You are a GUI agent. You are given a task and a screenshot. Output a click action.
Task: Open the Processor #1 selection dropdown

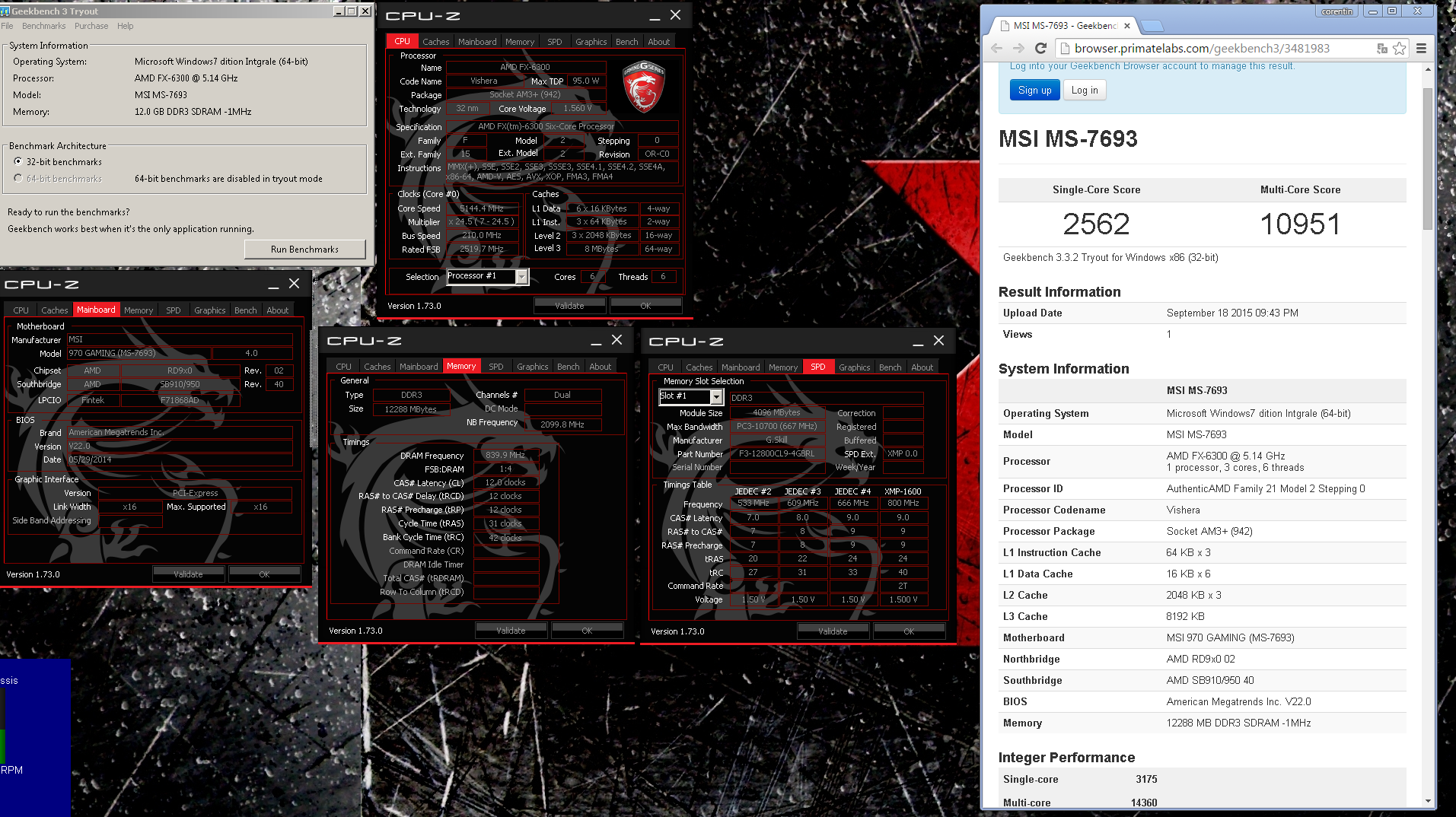point(521,276)
